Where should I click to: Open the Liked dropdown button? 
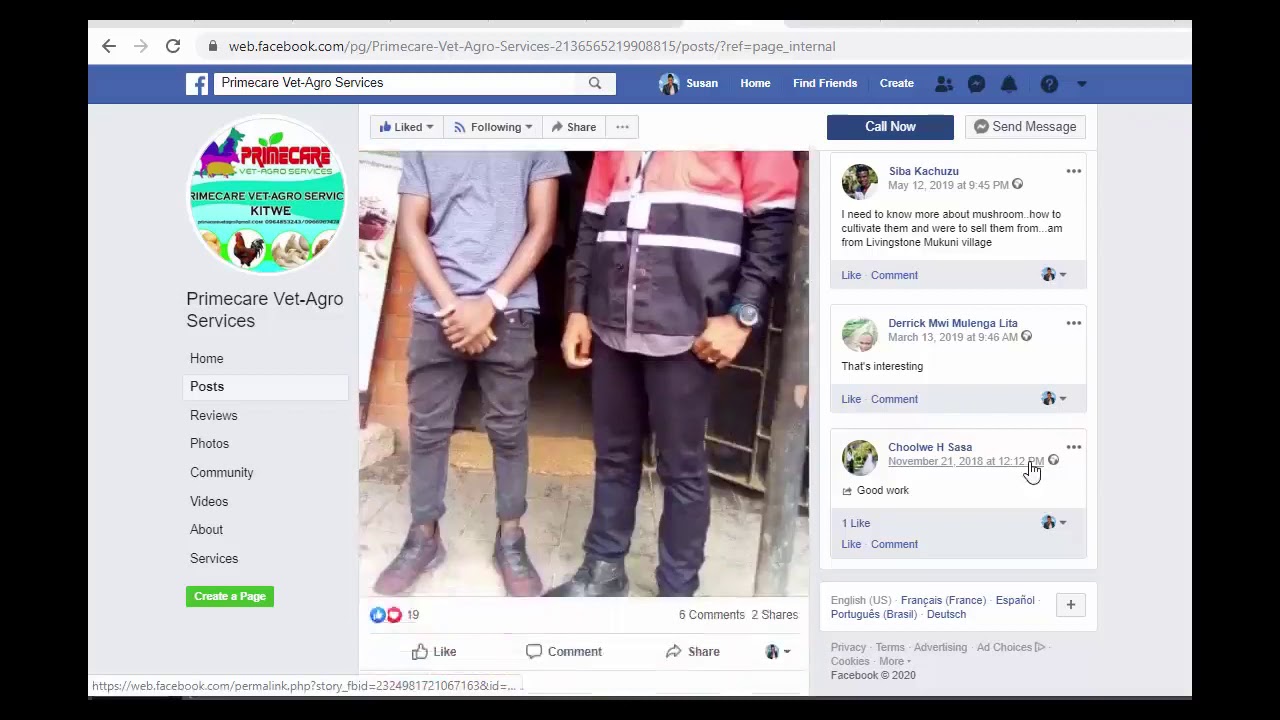(406, 127)
